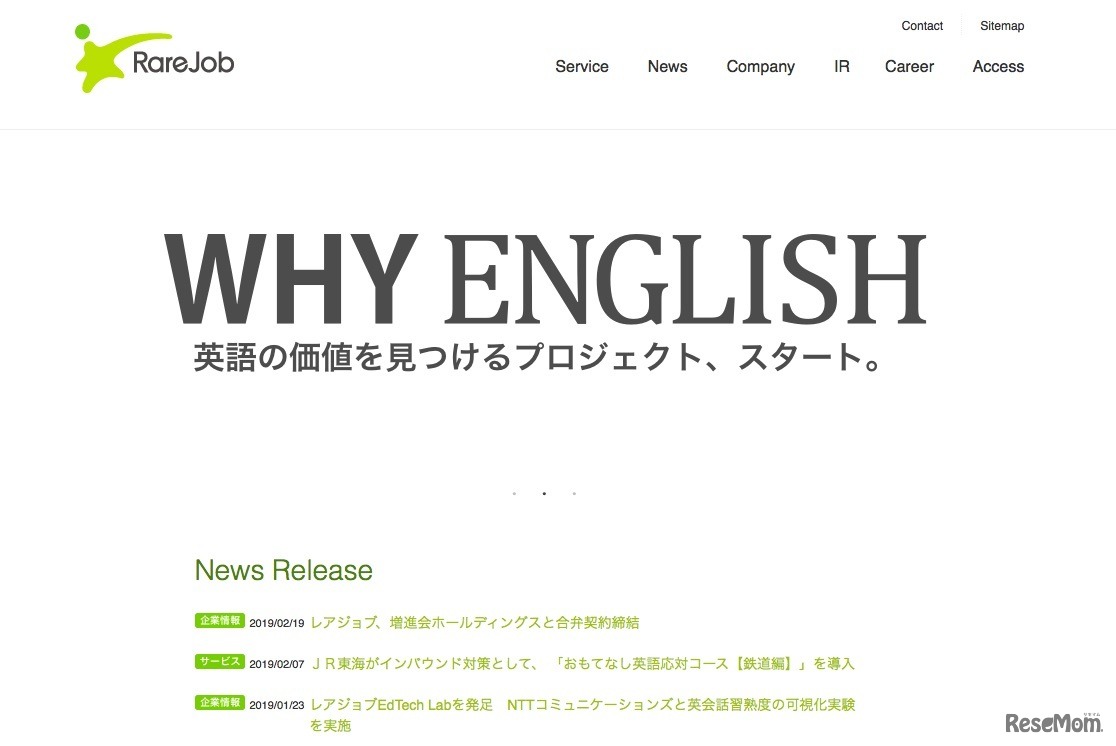Select the first carousel slide dot

click(x=514, y=493)
